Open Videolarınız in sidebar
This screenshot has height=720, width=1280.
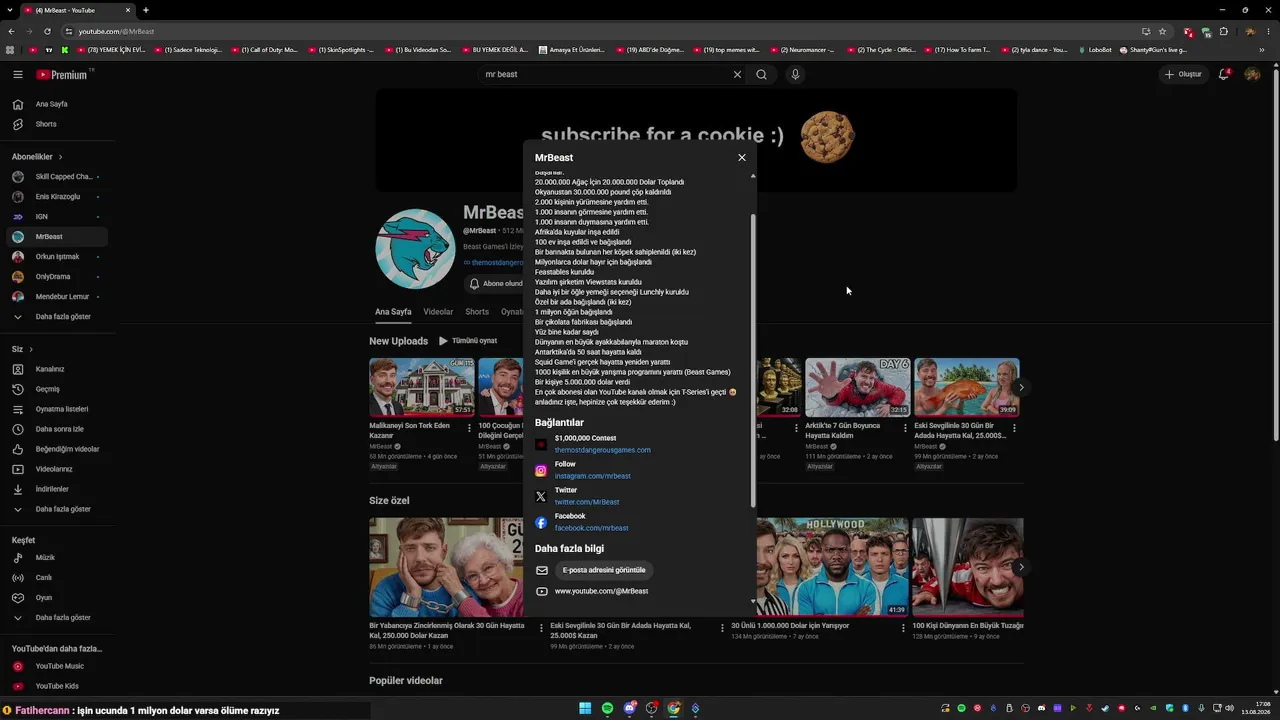[x=54, y=469]
